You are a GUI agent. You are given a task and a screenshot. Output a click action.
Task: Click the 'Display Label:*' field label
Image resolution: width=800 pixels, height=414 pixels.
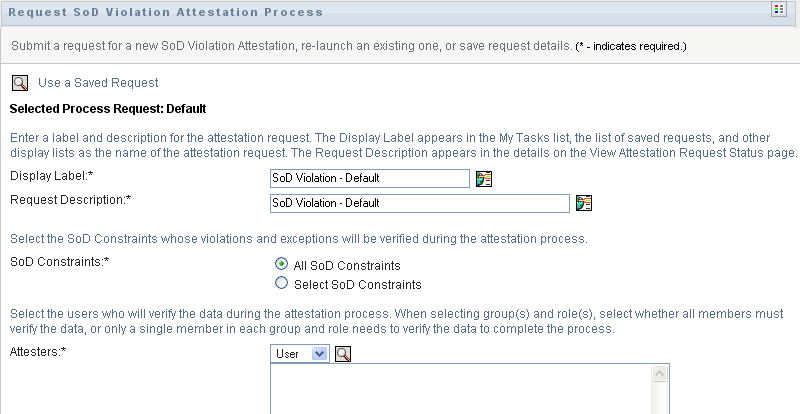[x=48, y=176]
